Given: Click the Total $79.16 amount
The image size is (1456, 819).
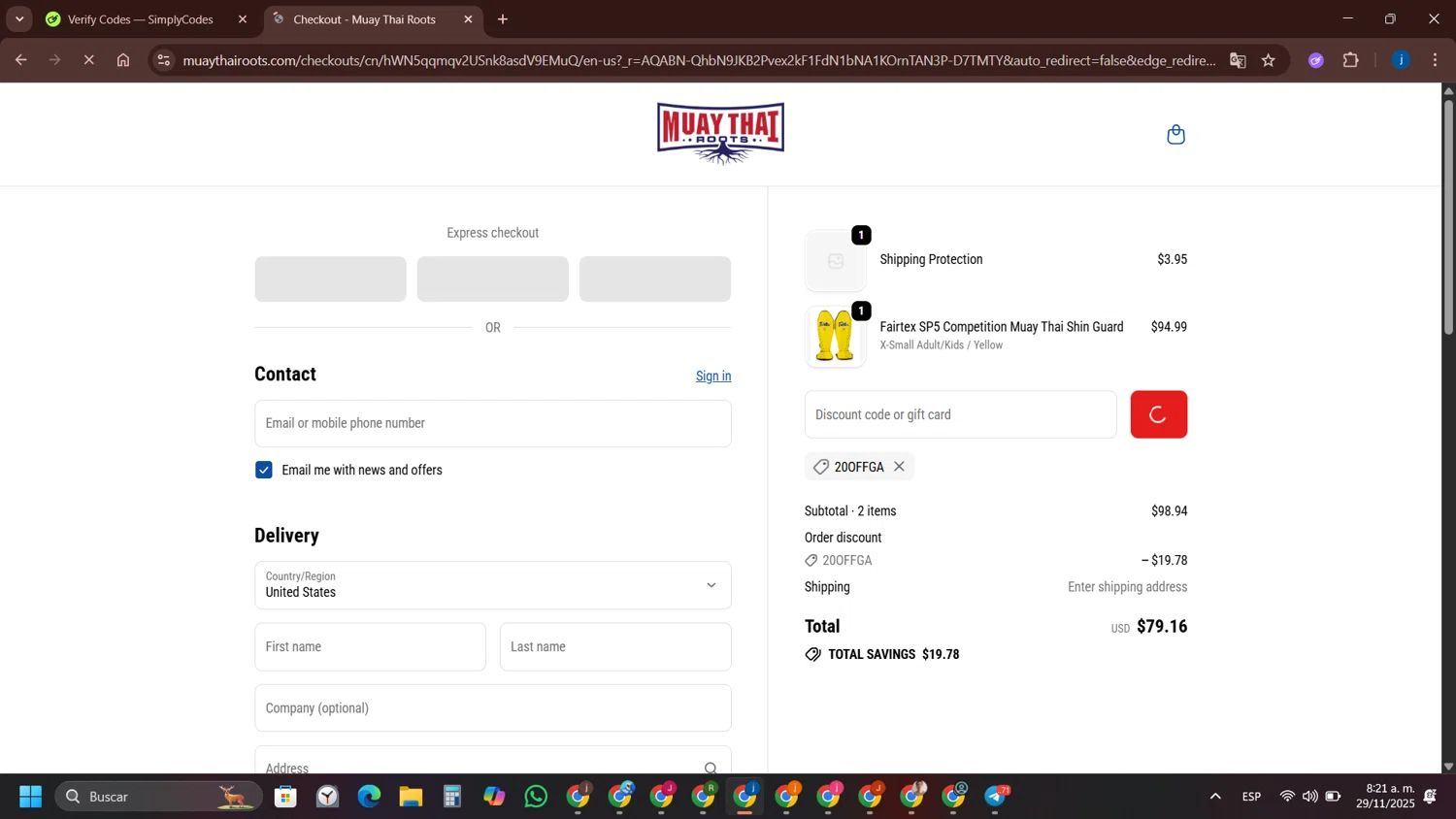Looking at the screenshot, I should tap(1162, 627).
